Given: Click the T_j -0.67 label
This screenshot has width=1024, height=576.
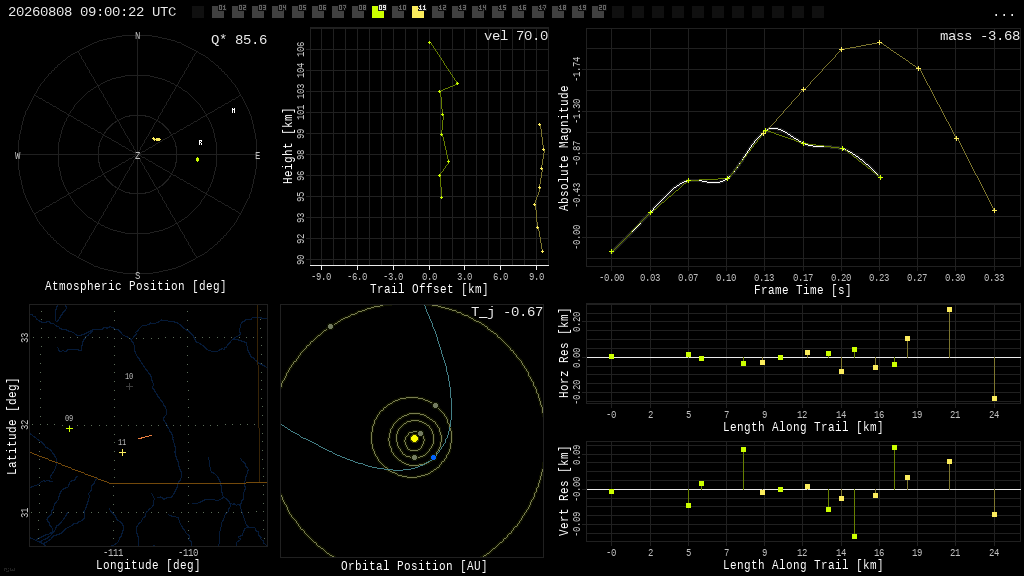Looking at the screenshot, I should point(507,312).
